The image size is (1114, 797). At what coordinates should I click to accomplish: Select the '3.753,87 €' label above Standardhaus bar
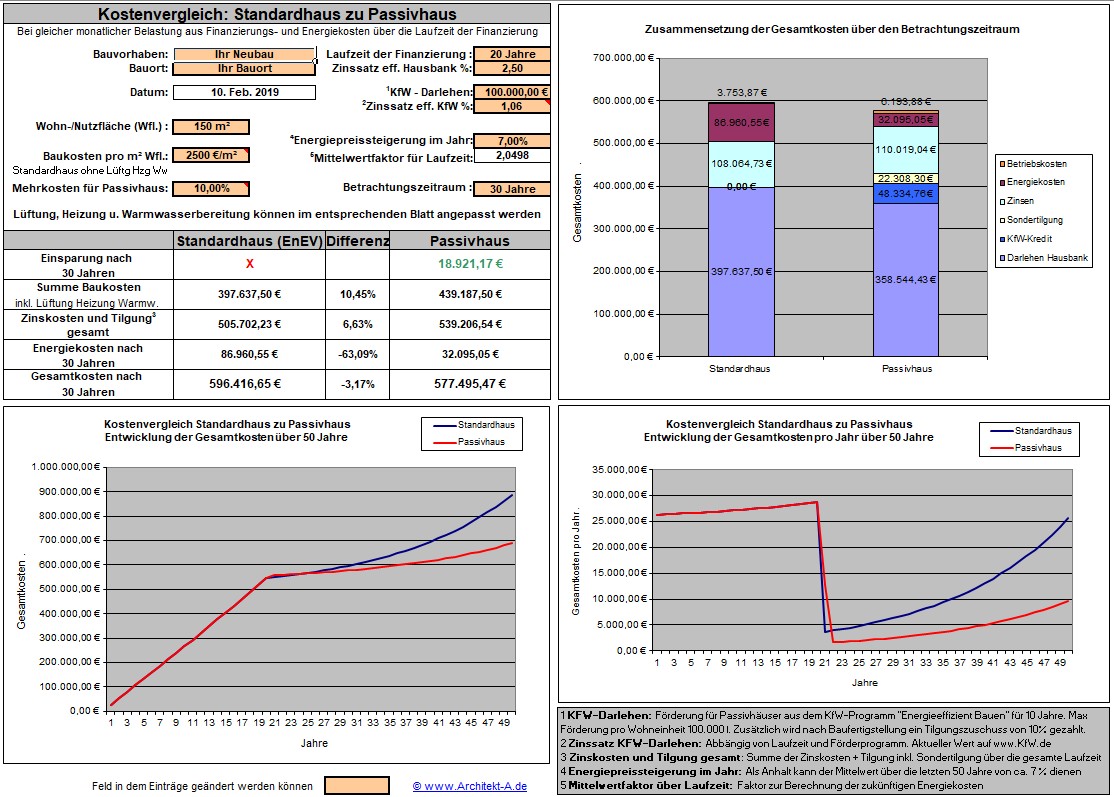point(742,93)
